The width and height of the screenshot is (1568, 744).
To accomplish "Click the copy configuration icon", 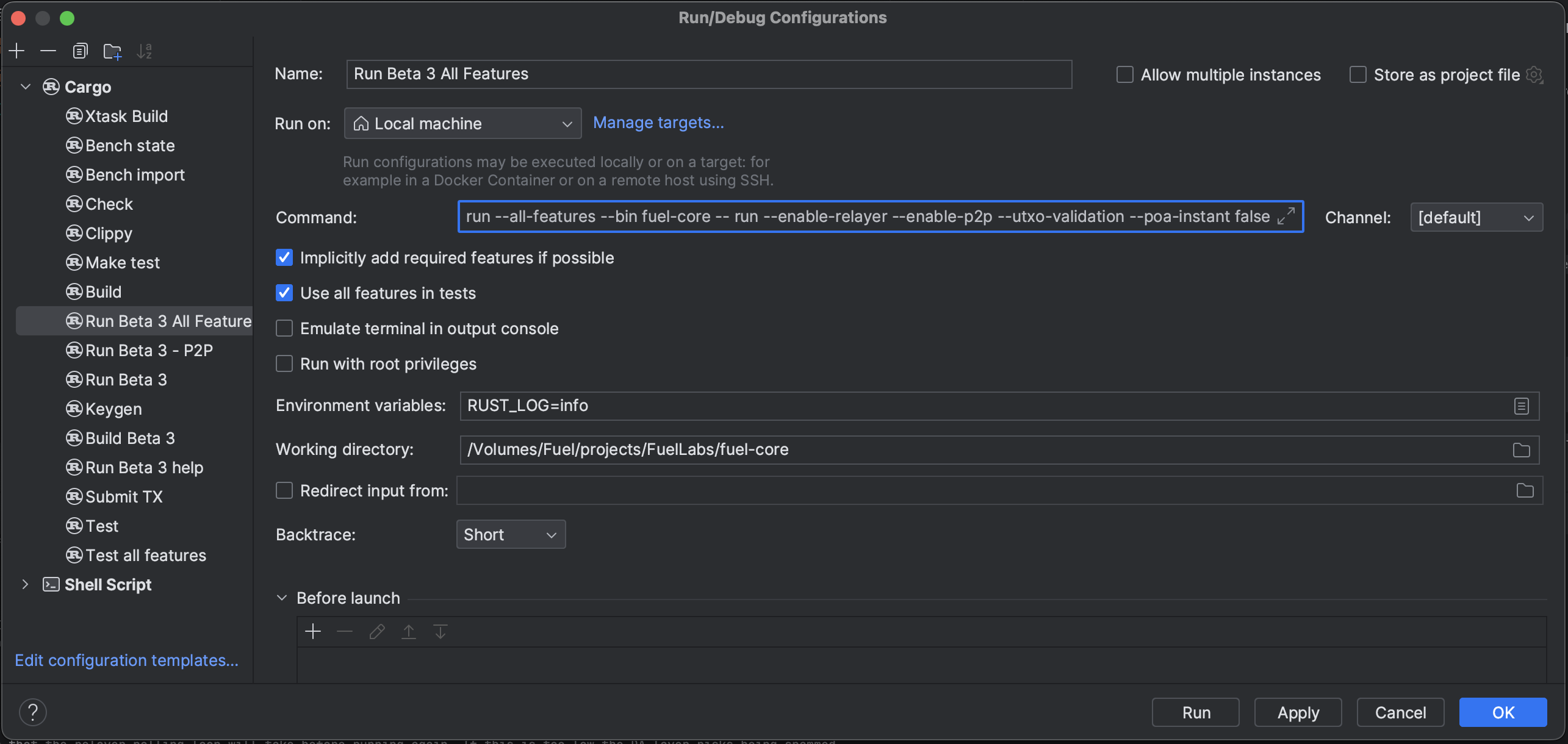I will point(78,49).
